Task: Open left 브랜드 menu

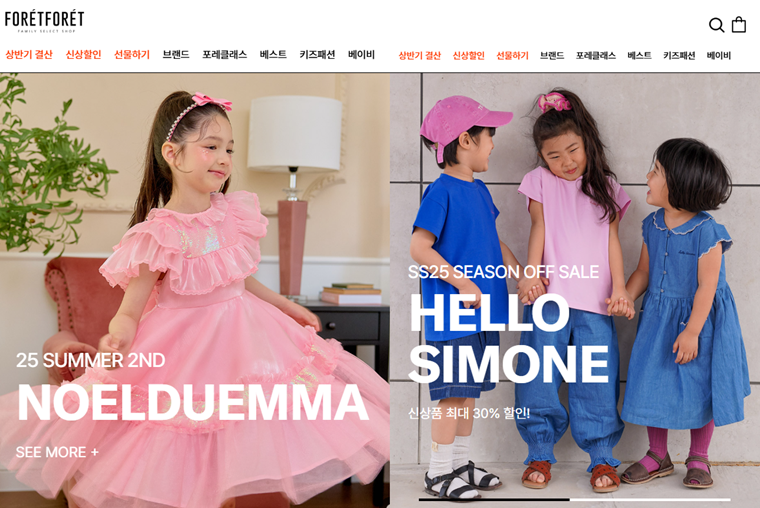Action: pyautogui.click(x=176, y=54)
